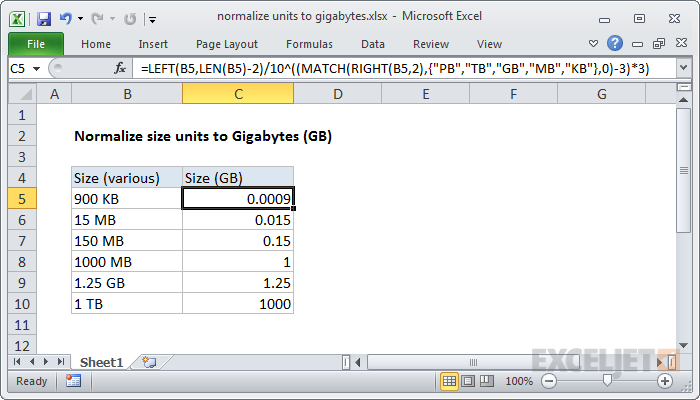The width and height of the screenshot is (700, 400).
Task: Switch to Normal view in the status bar
Action: pos(449,381)
